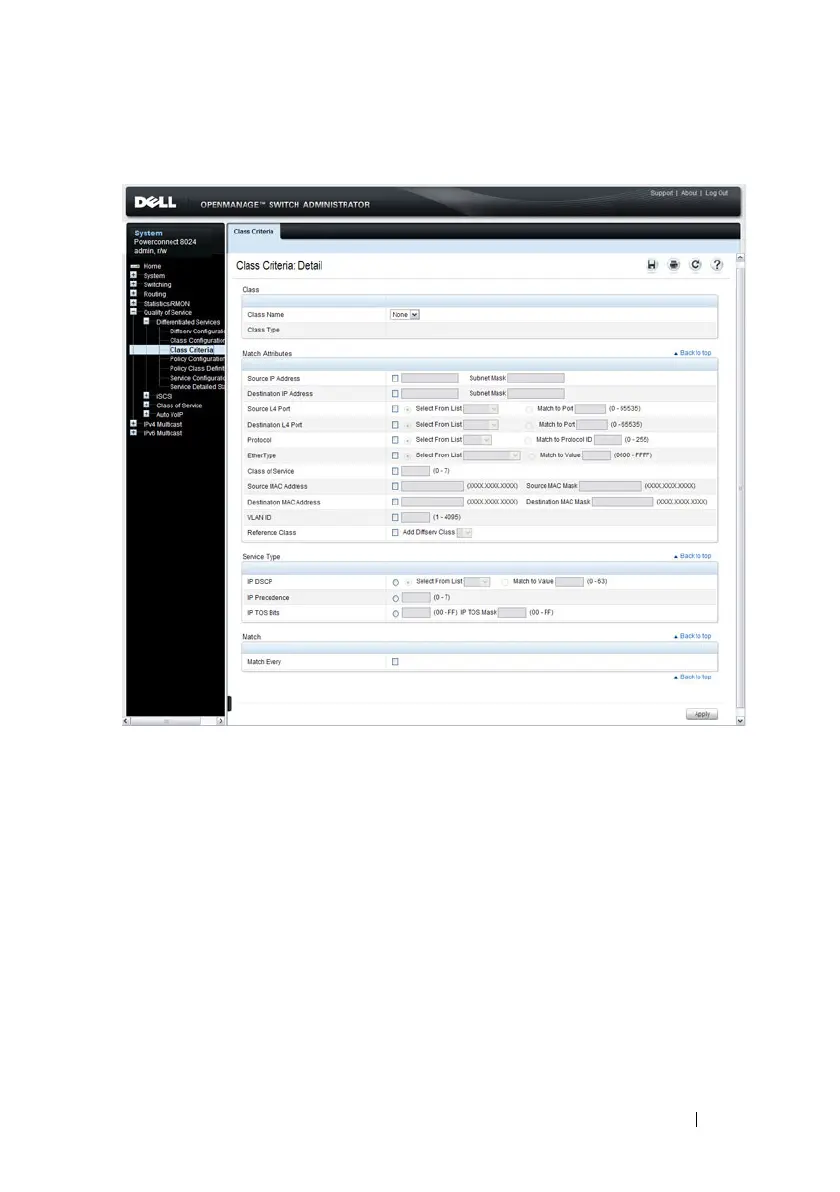This screenshot has height=1192, width=840.
Task: Select the IP DSCP radio button
Action: [x=395, y=582]
